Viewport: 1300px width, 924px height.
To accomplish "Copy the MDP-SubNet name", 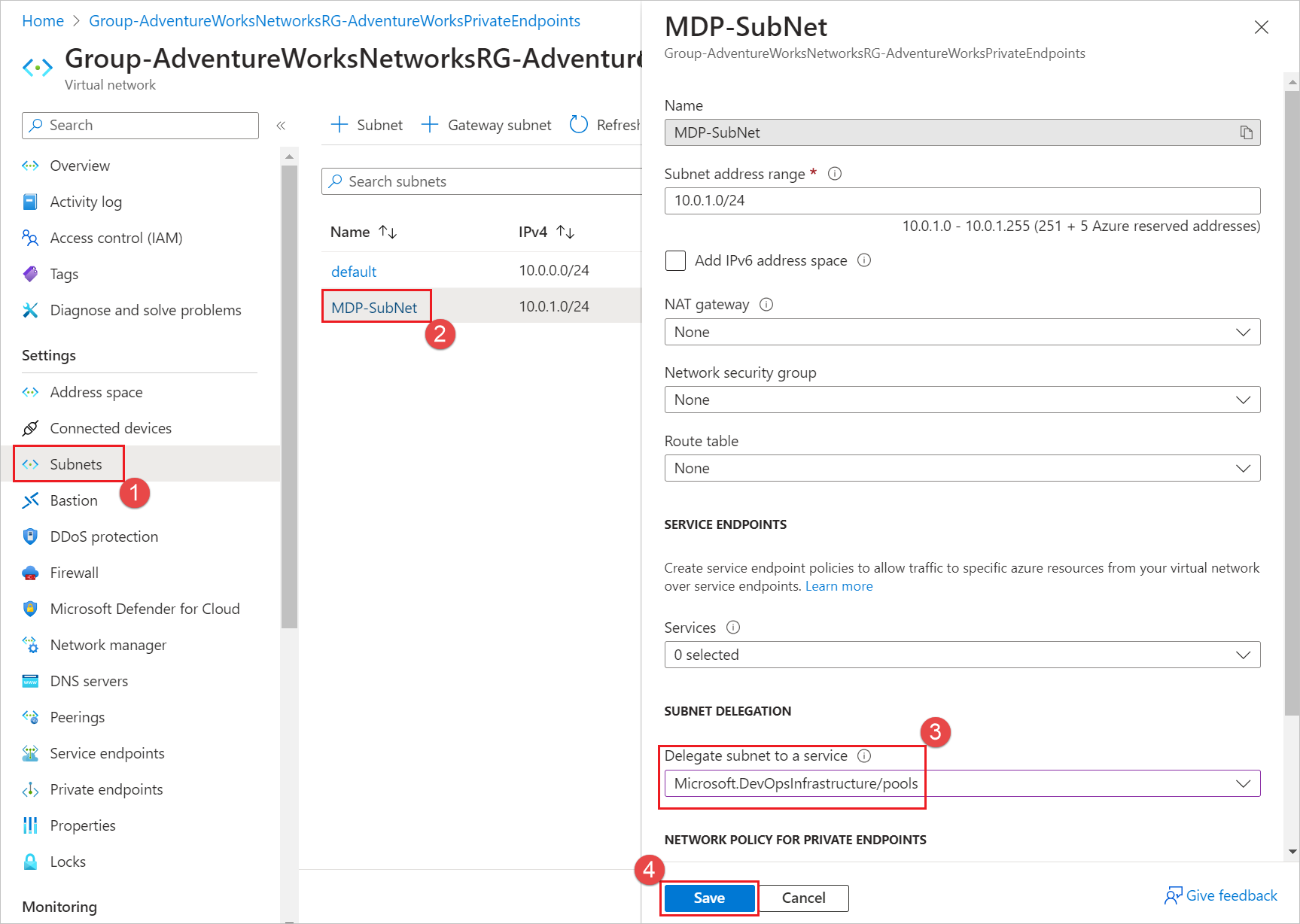I will (1246, 132).
